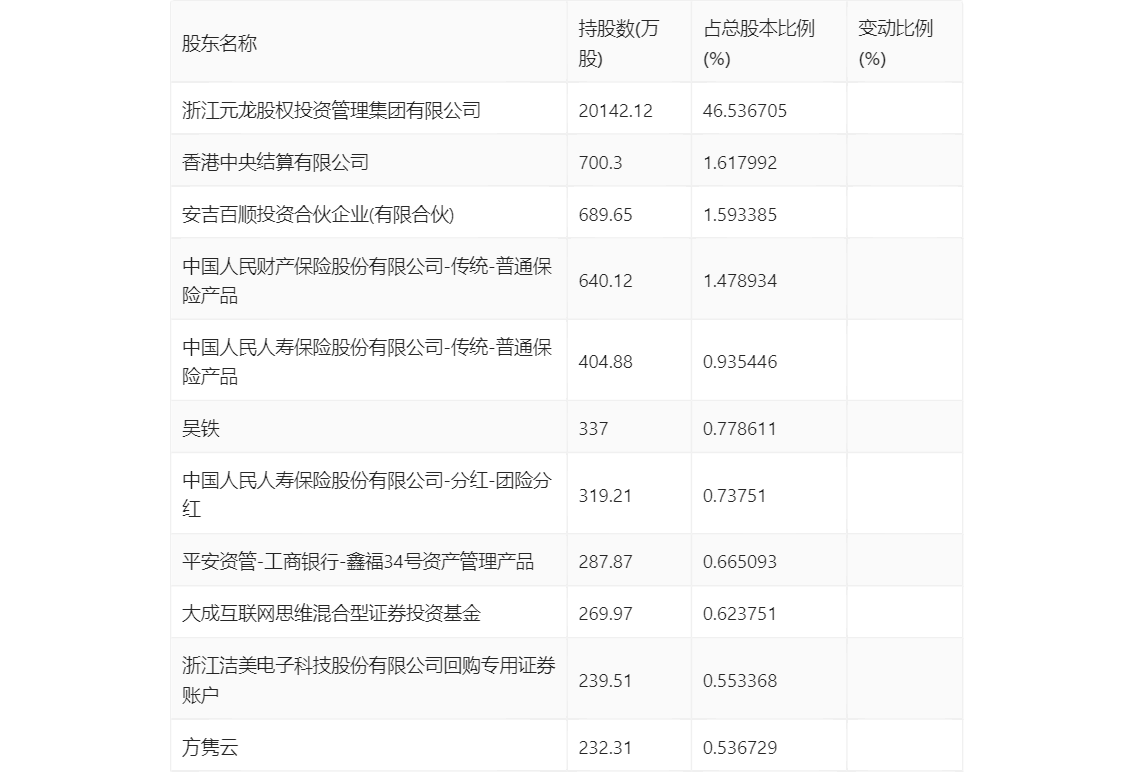Click the 0.935446 percentage cell
Viewport: 1134px width, 772px height.
pyautogui.click(x=739, y=361)
